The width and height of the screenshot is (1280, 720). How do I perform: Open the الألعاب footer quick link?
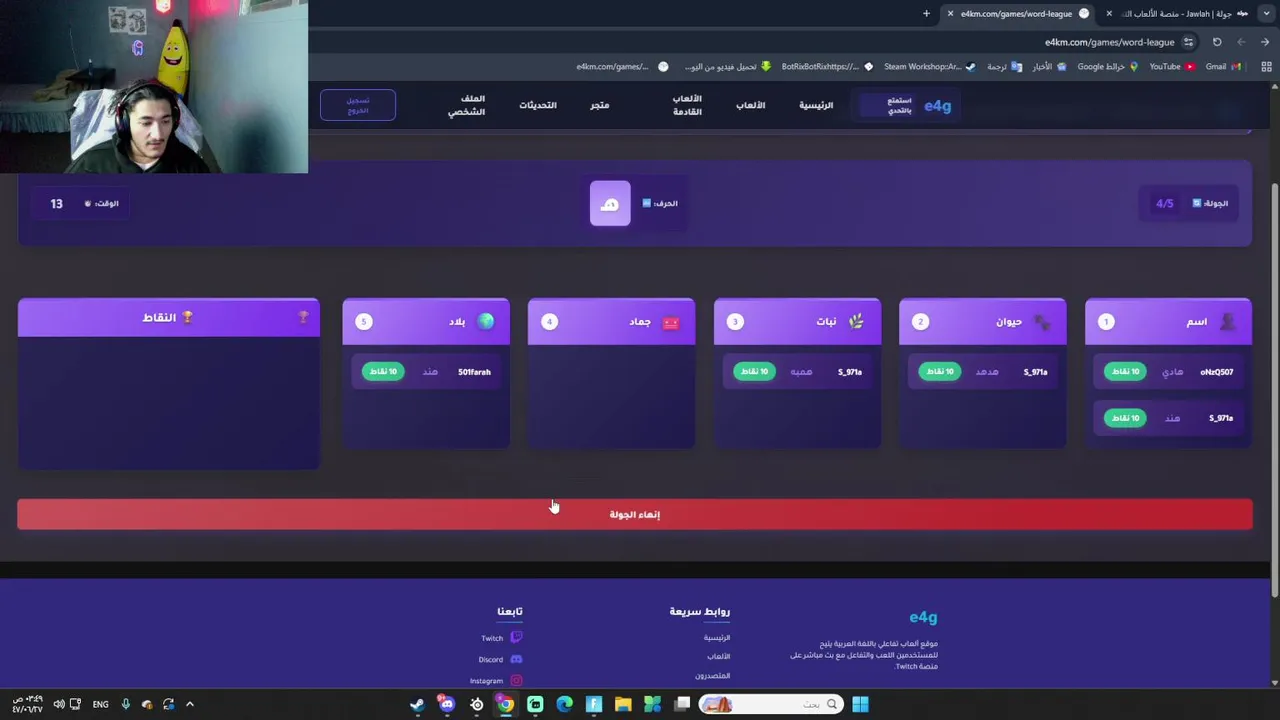tap(719, 657)
